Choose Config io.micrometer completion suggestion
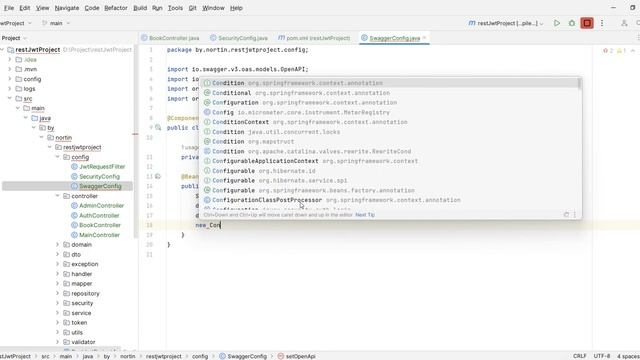The height and width of the screenshot is (360, 640). click(x=390, y=112)
